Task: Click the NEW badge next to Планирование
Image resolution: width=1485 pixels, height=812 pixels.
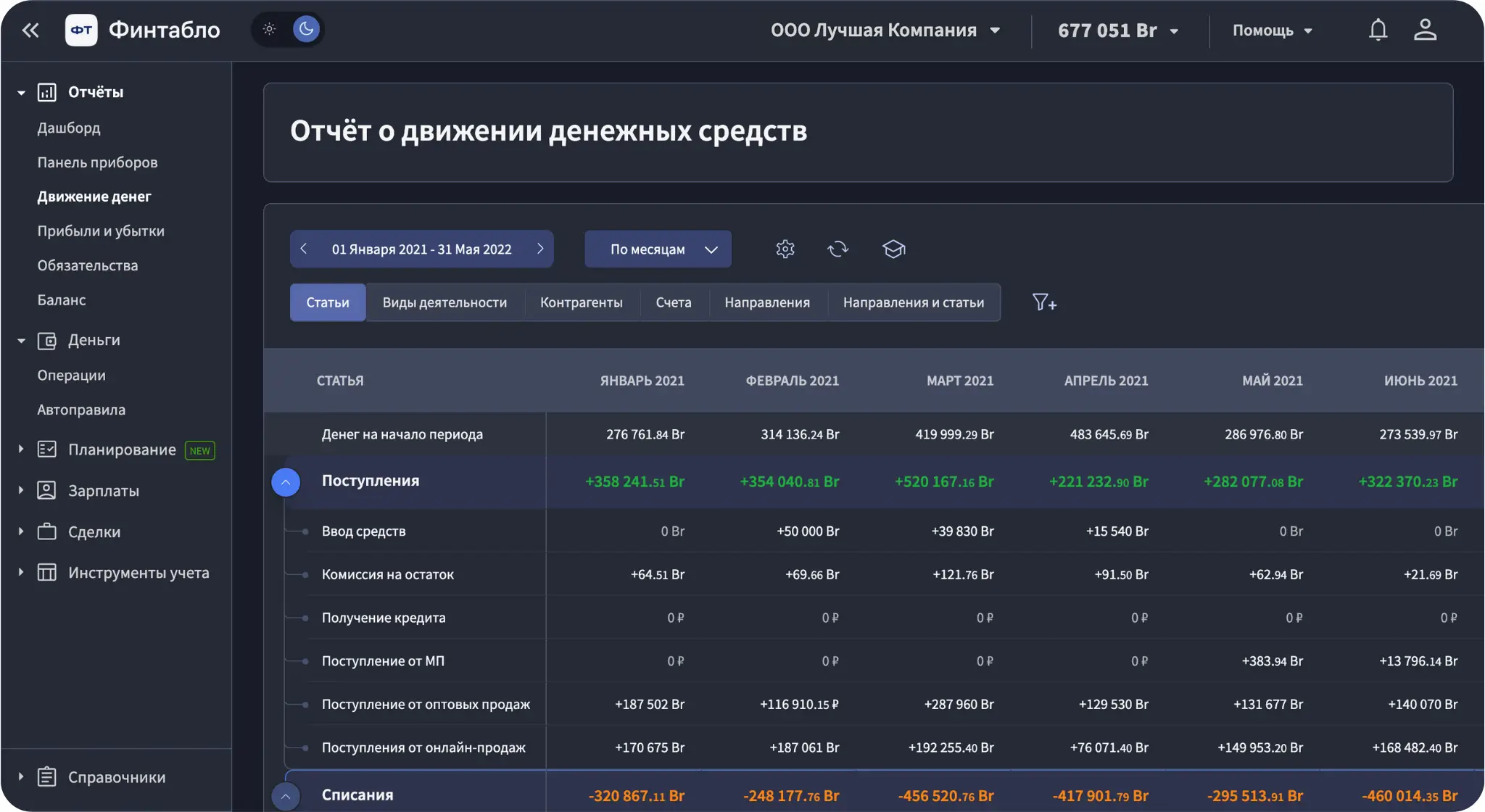Action: pos(199,450)
